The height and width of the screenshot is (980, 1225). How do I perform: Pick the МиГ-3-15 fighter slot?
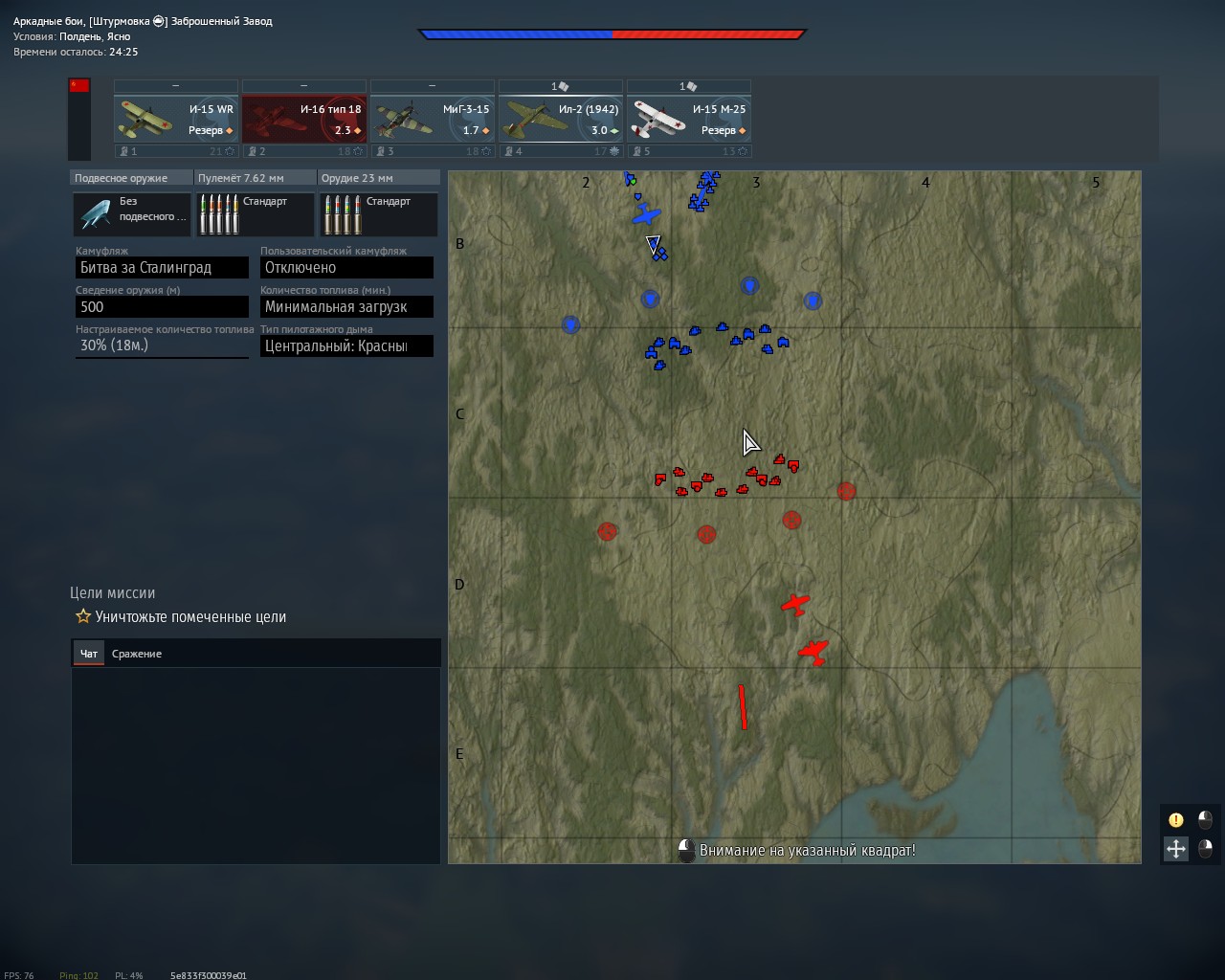(433, 119)
